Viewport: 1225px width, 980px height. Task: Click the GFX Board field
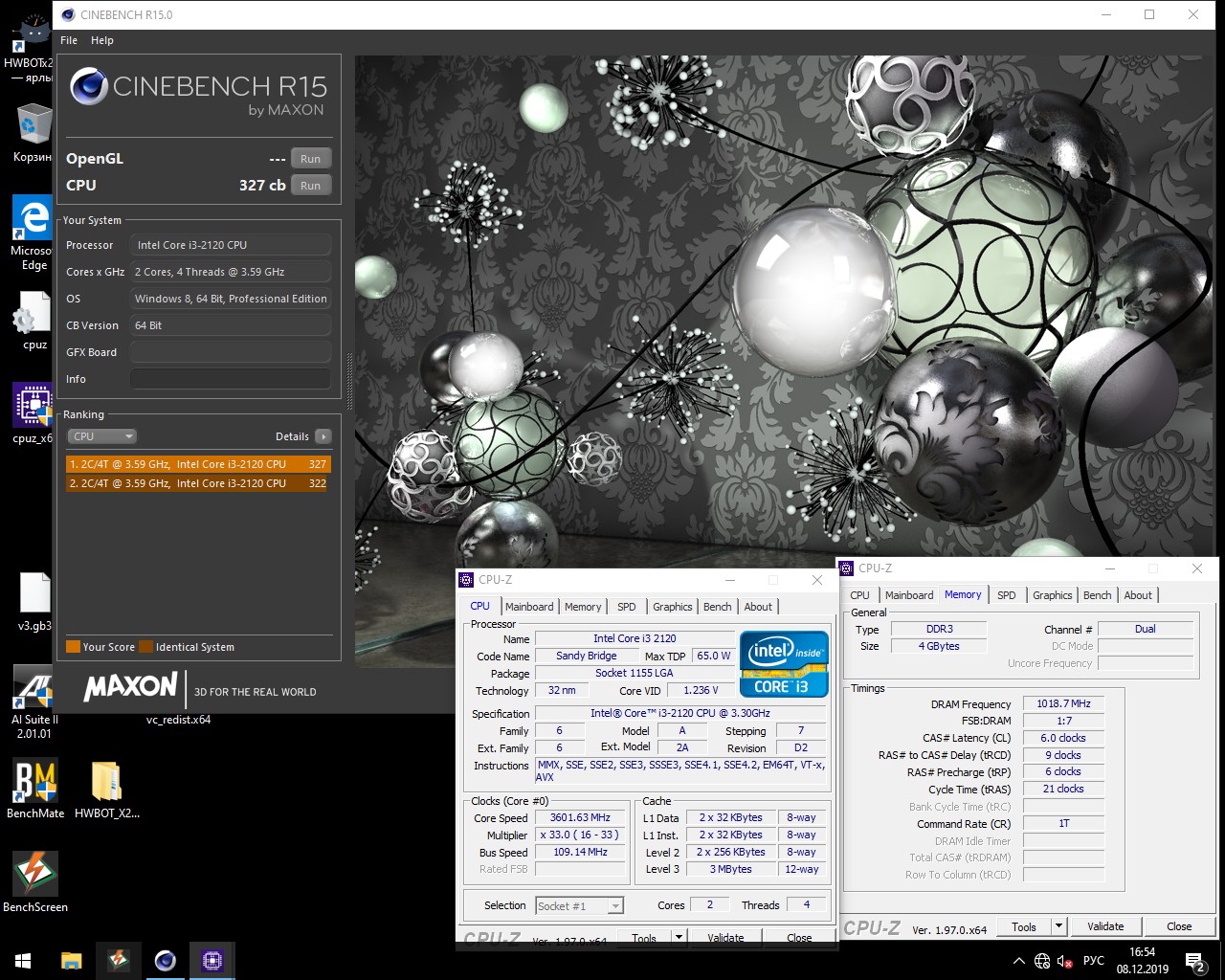point(231,352)
